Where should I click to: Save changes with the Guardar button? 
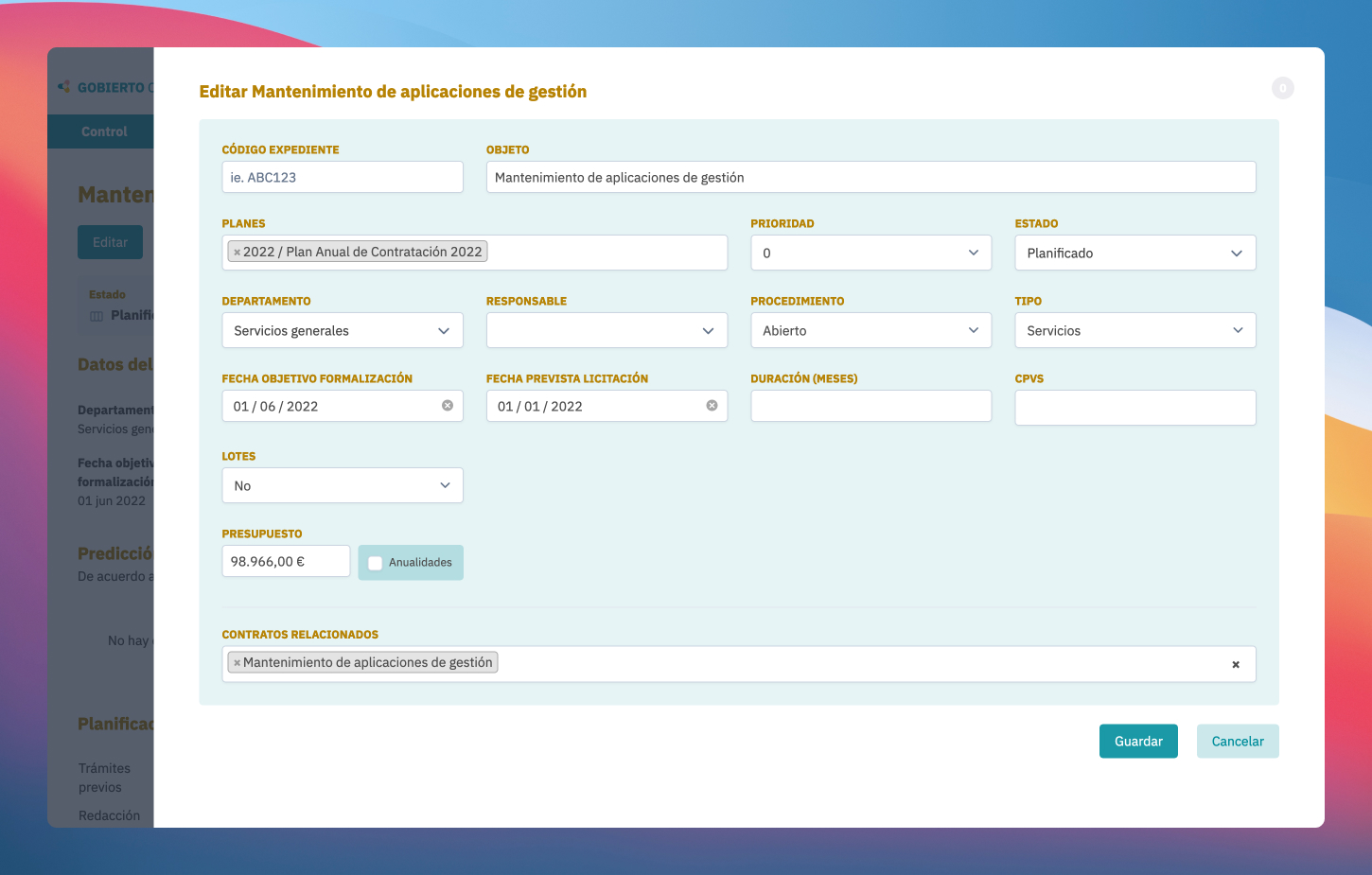1138,742
